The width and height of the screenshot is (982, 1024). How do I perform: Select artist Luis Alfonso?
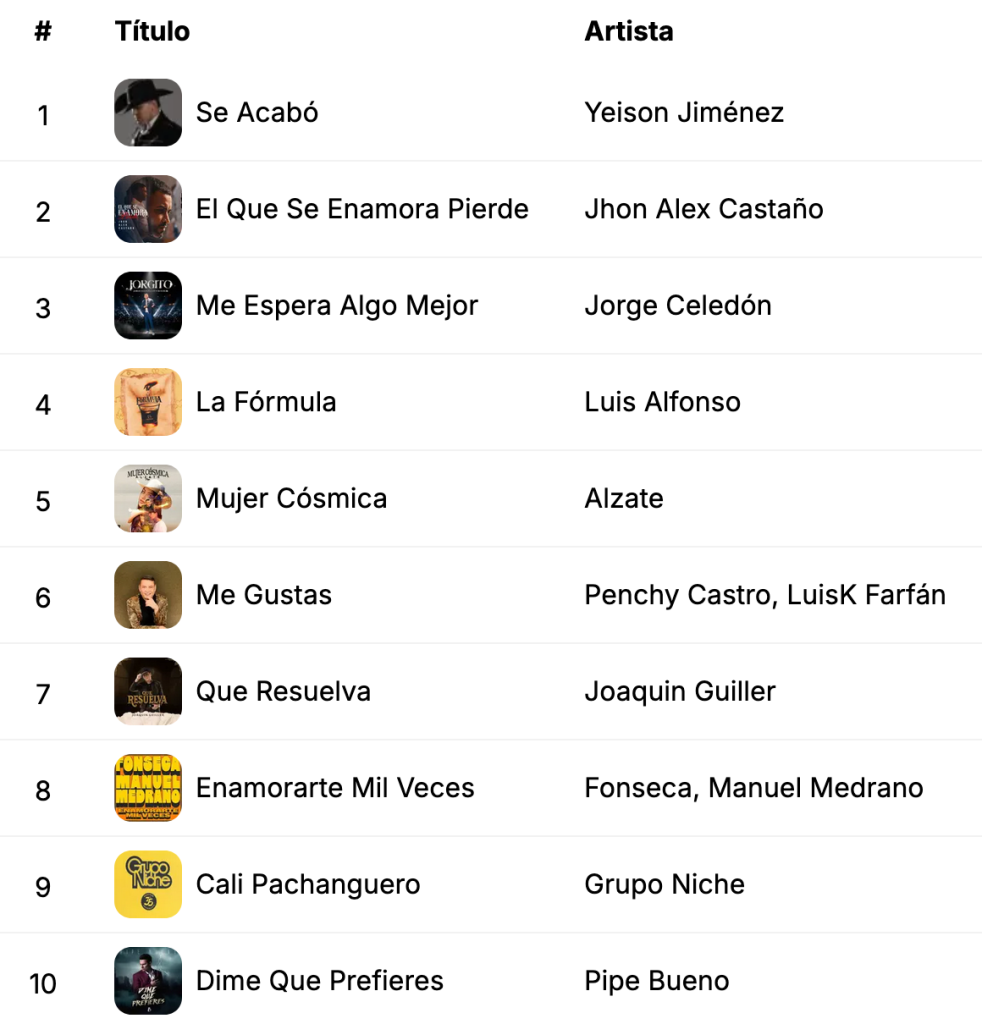pos(663,402)
